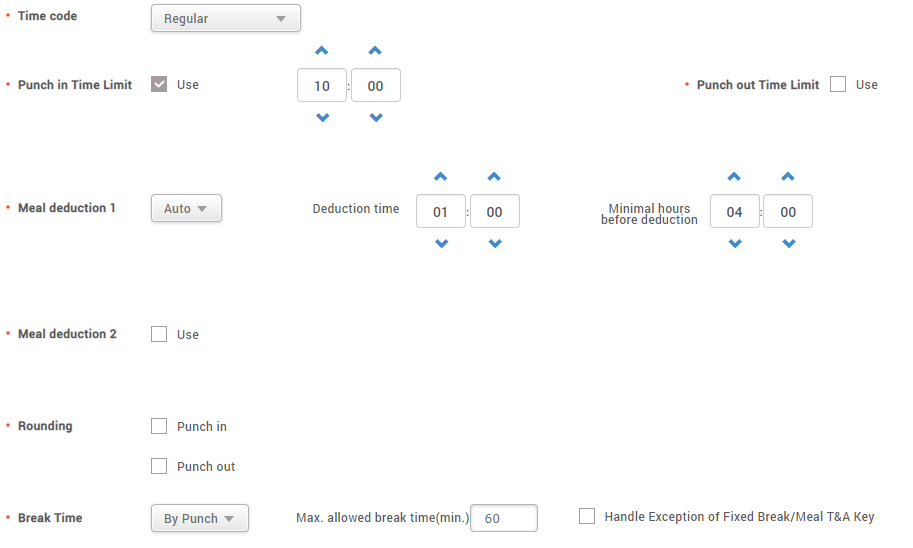Image resolution: width=913 pixels, height=548 pixels.
Task: Click Minimal hours before deduction minutes field
Action: [x=788, y=211]
